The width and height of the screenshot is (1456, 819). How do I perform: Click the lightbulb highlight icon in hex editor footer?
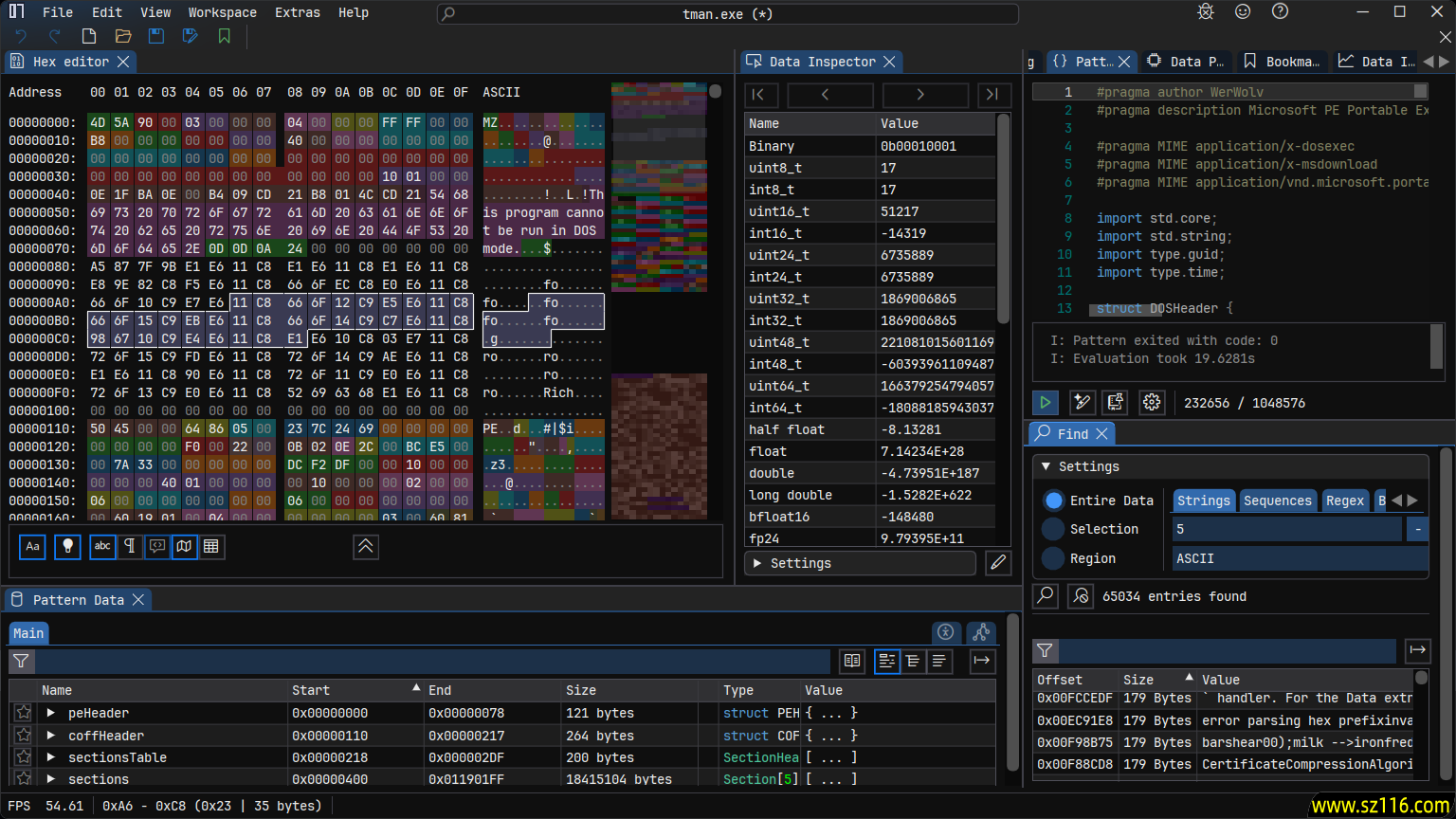67,546
